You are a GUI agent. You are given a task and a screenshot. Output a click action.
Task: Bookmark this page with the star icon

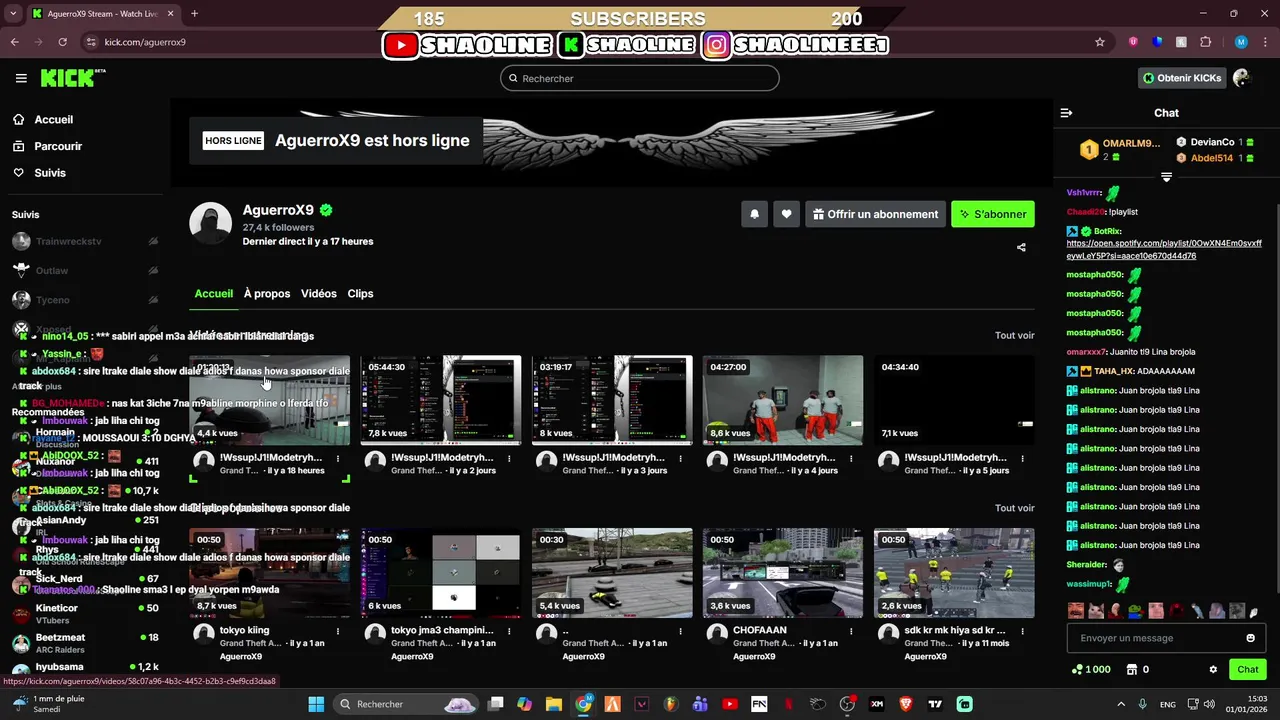pos(1100,42)
